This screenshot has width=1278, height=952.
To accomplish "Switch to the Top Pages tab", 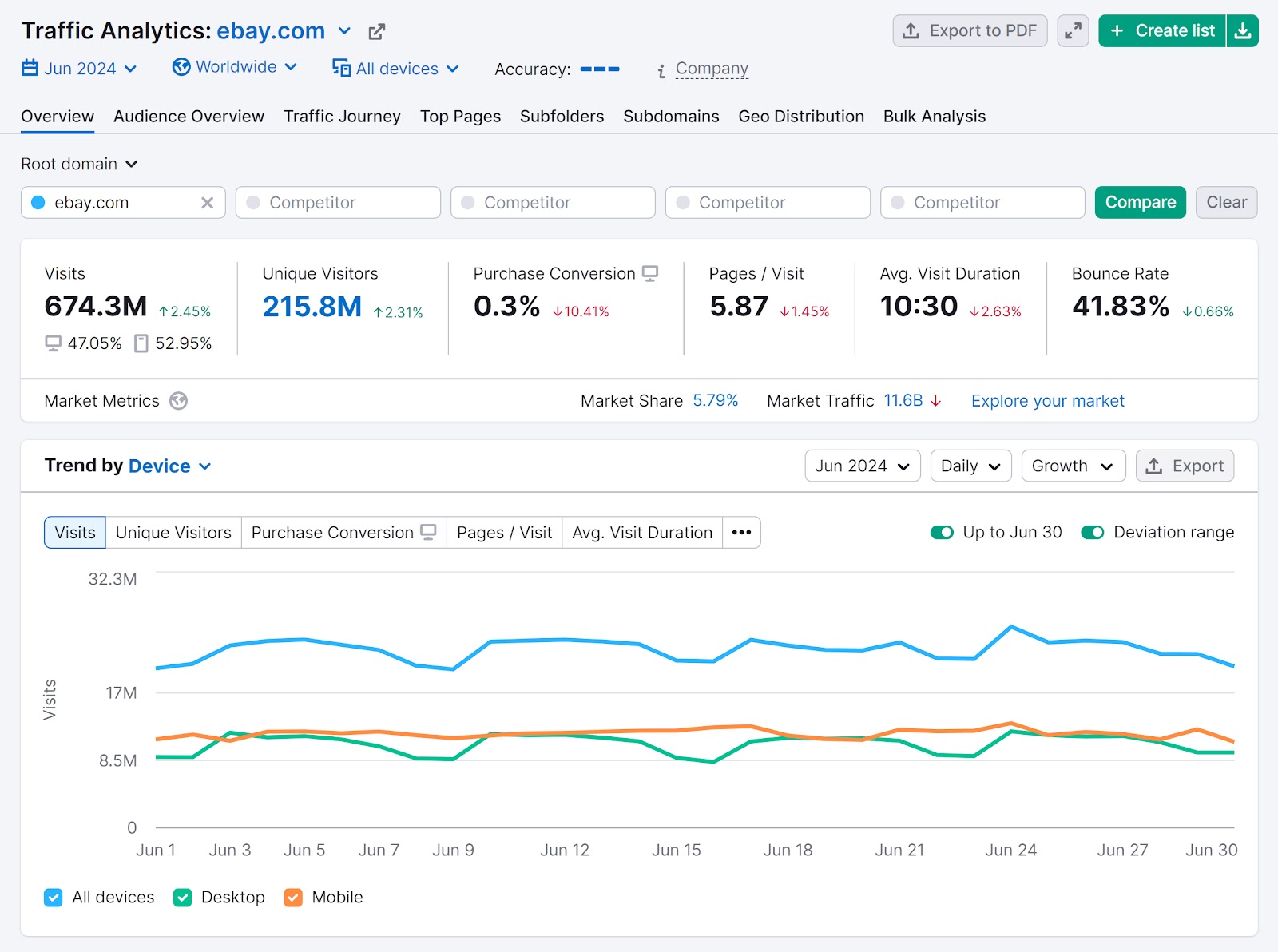I will (460, 117).
